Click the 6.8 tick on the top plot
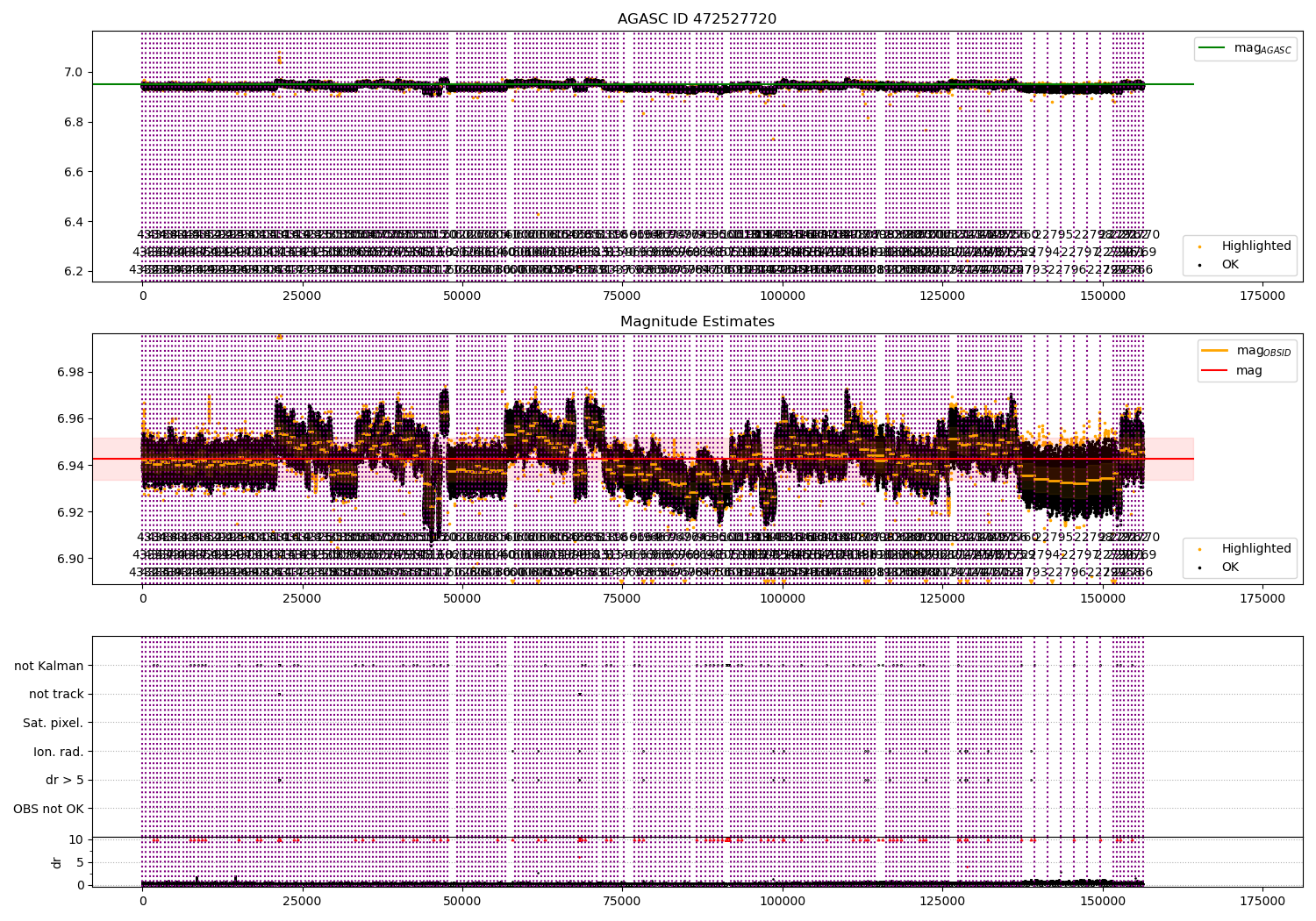 click(74, 122)
